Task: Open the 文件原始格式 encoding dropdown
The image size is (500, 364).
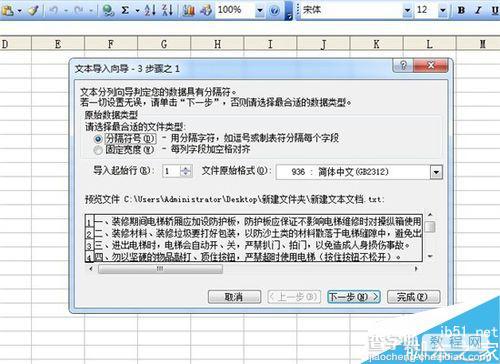Action: [x=436, y=172]
